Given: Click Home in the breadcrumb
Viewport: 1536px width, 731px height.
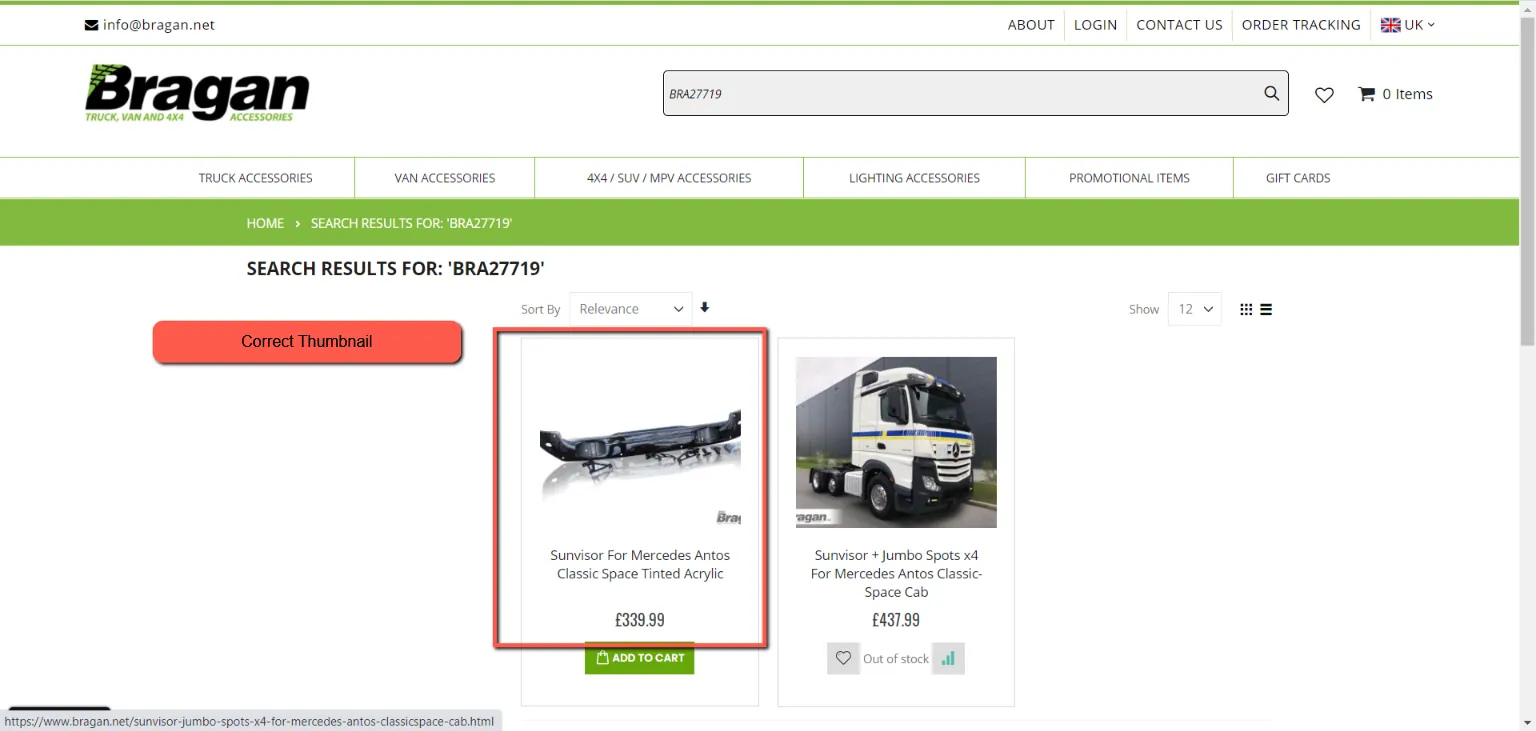Looking at the screenshot, I should pos(265,223).
